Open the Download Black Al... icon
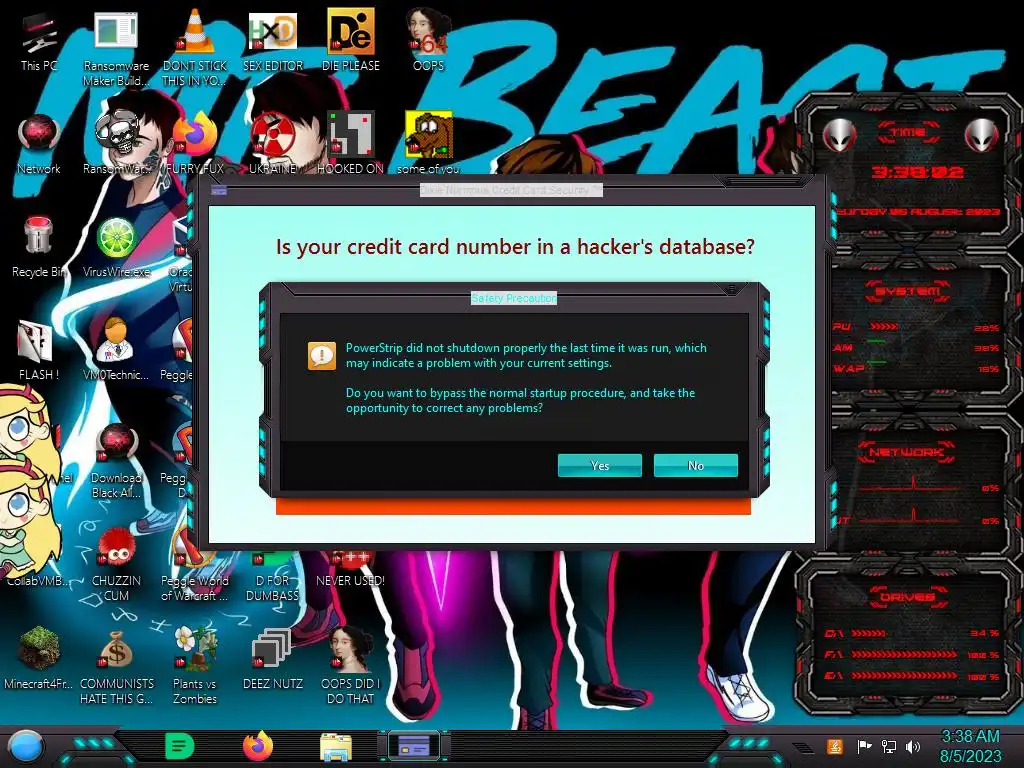The height and width of the screenshot is (768, 1024). 116,460
